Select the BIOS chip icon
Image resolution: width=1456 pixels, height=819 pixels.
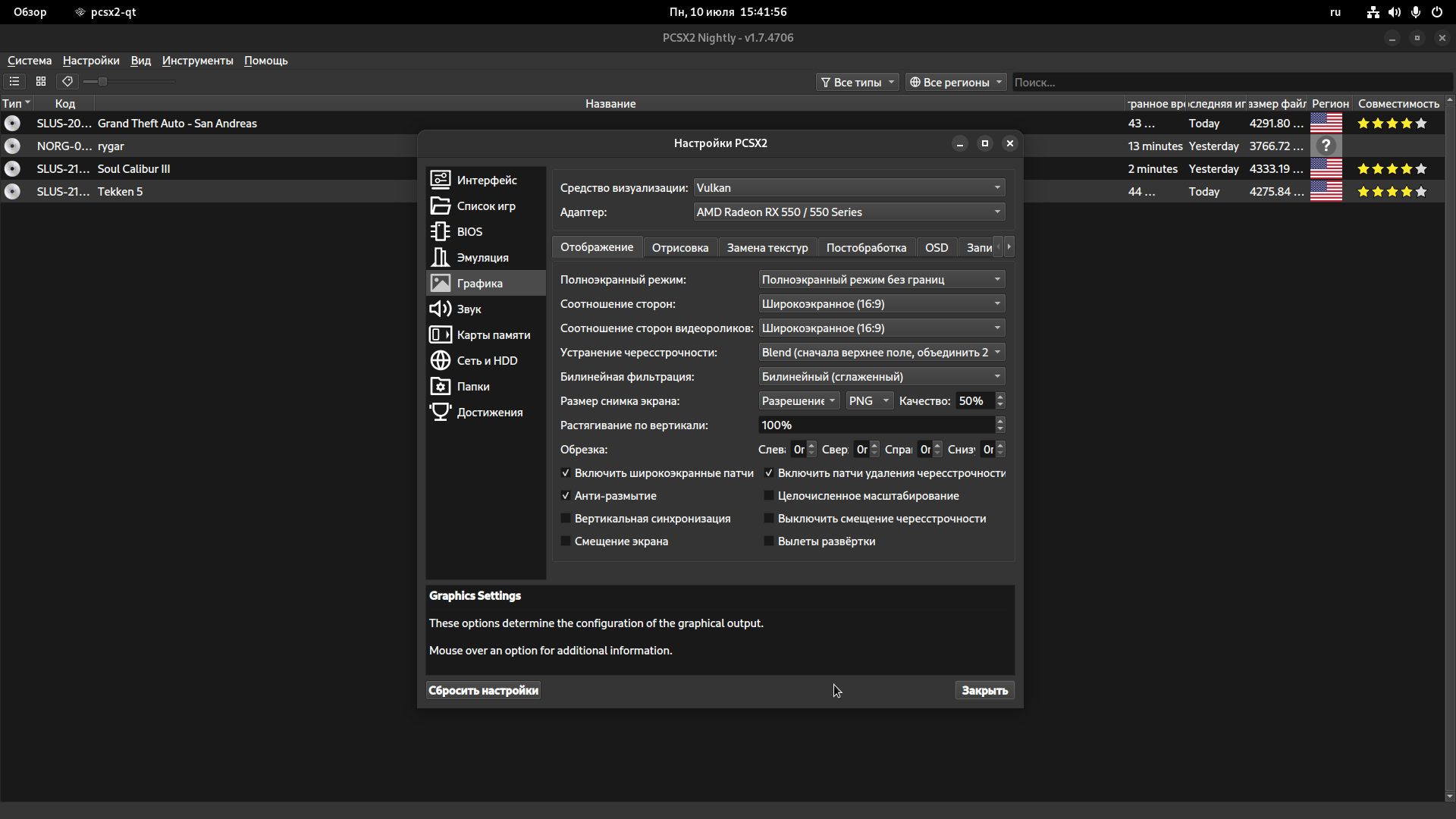pyautogui.click(x=441, y=231)
